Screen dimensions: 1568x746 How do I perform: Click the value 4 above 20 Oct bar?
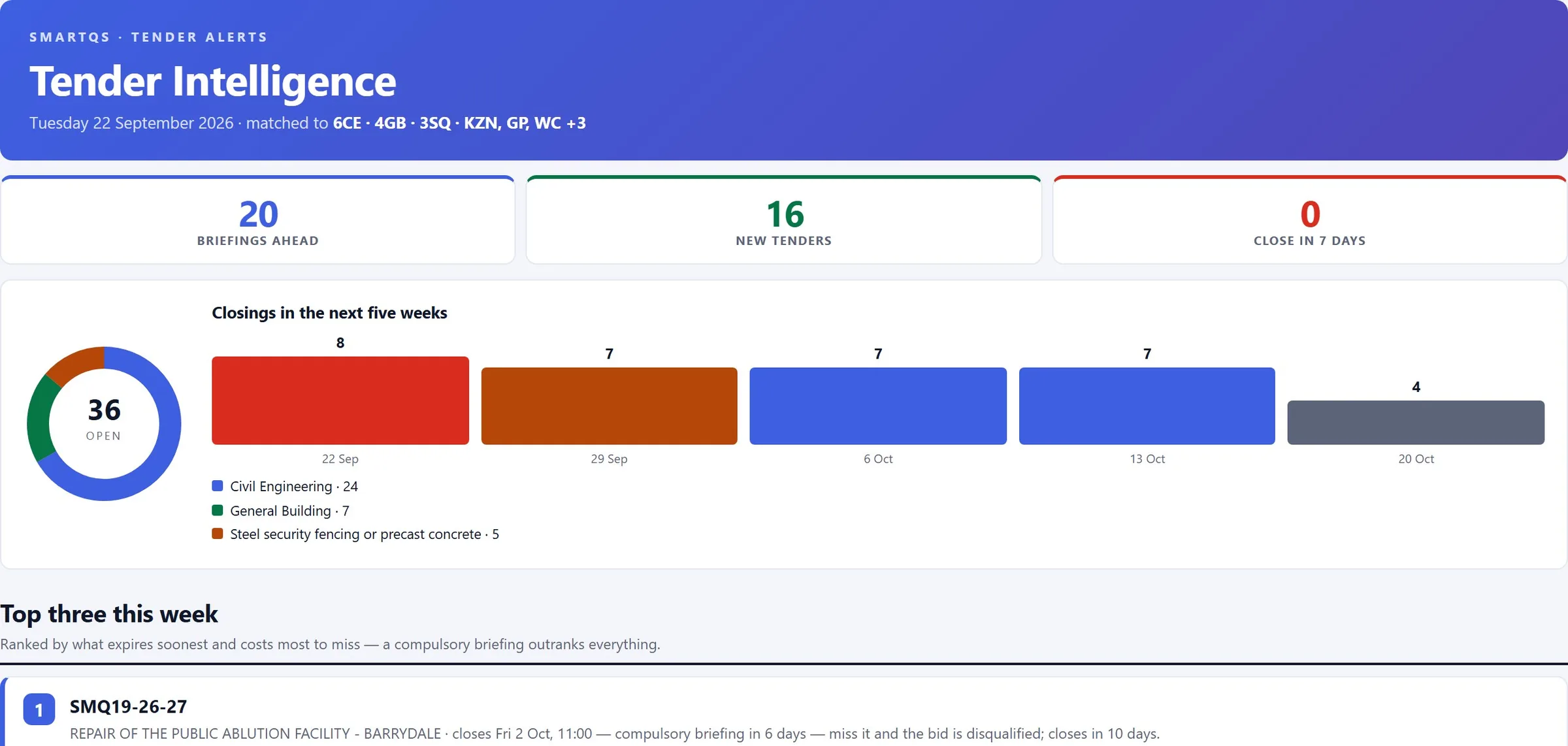(1416, 387)
